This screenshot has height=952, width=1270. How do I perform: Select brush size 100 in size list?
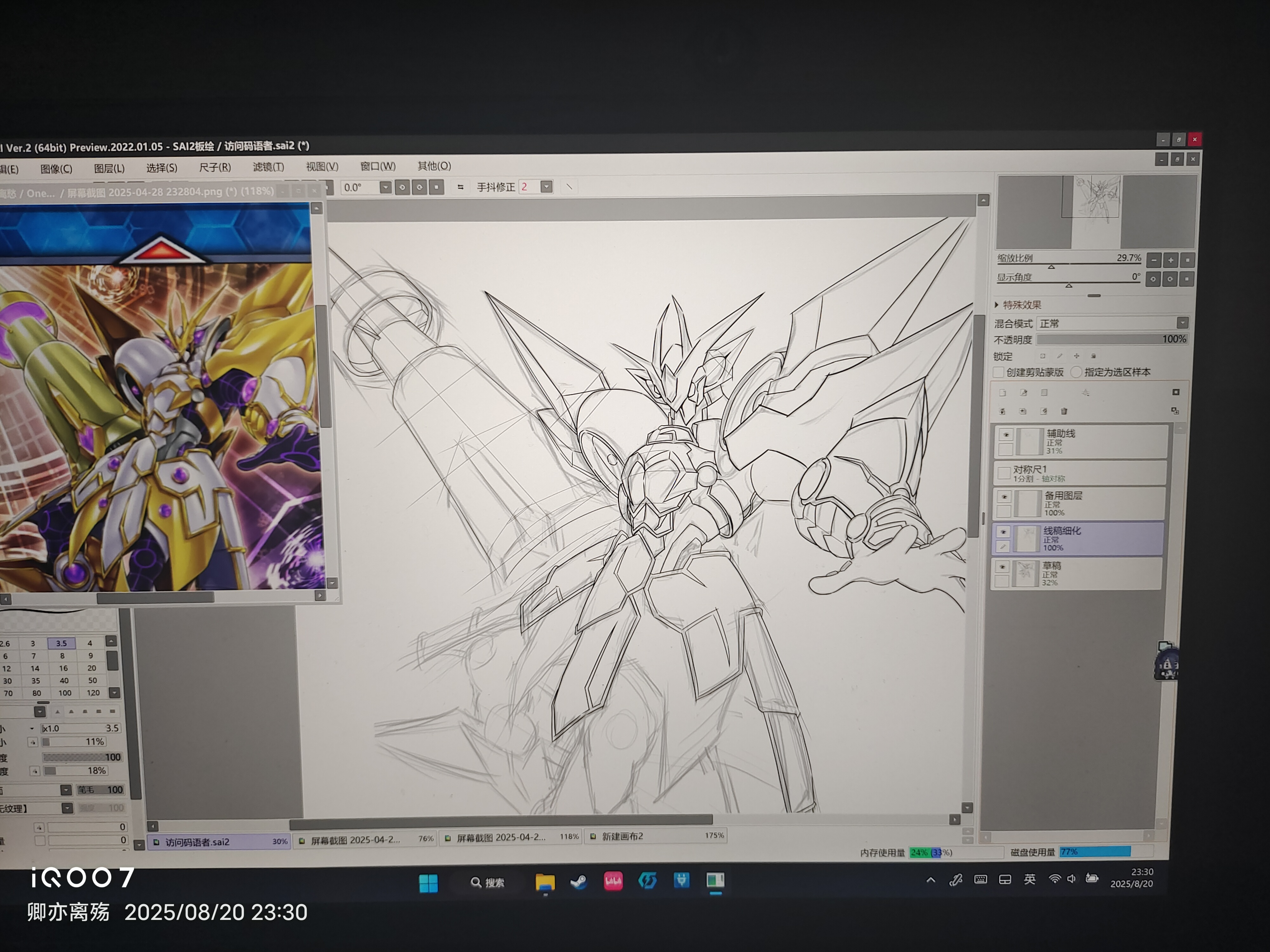click(x=65, y=693)
